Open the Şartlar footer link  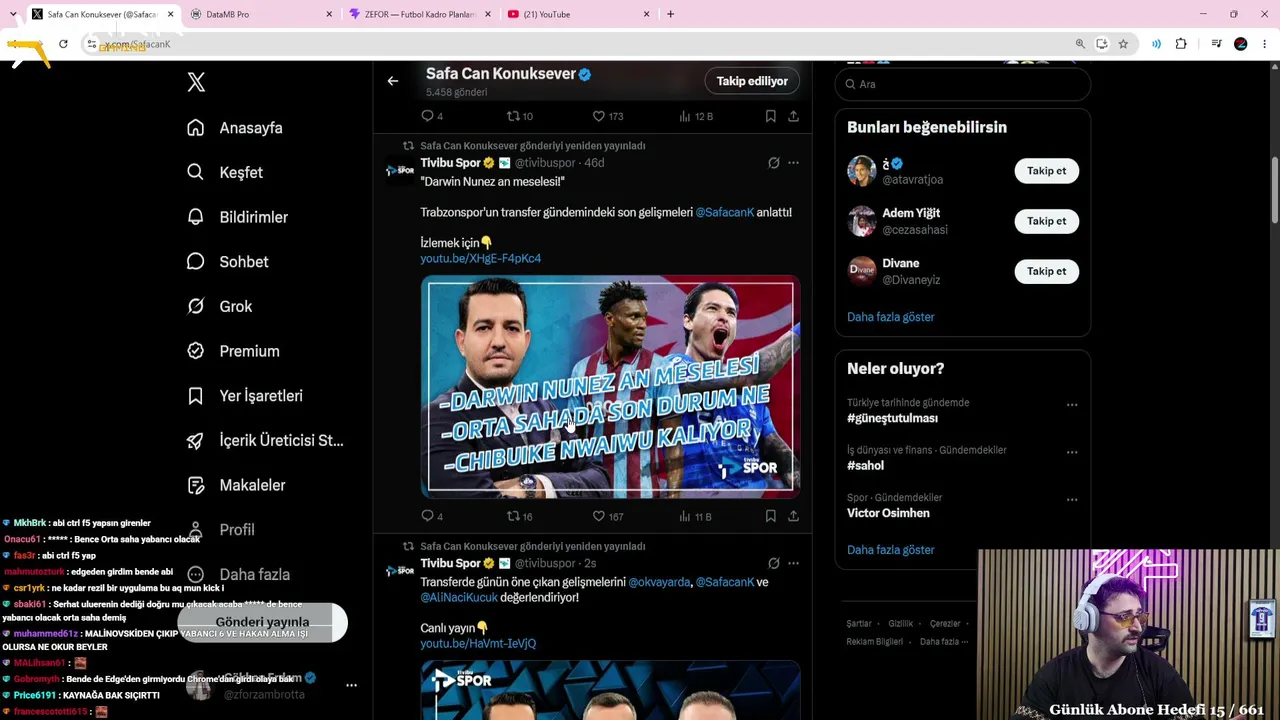point(859,624)
